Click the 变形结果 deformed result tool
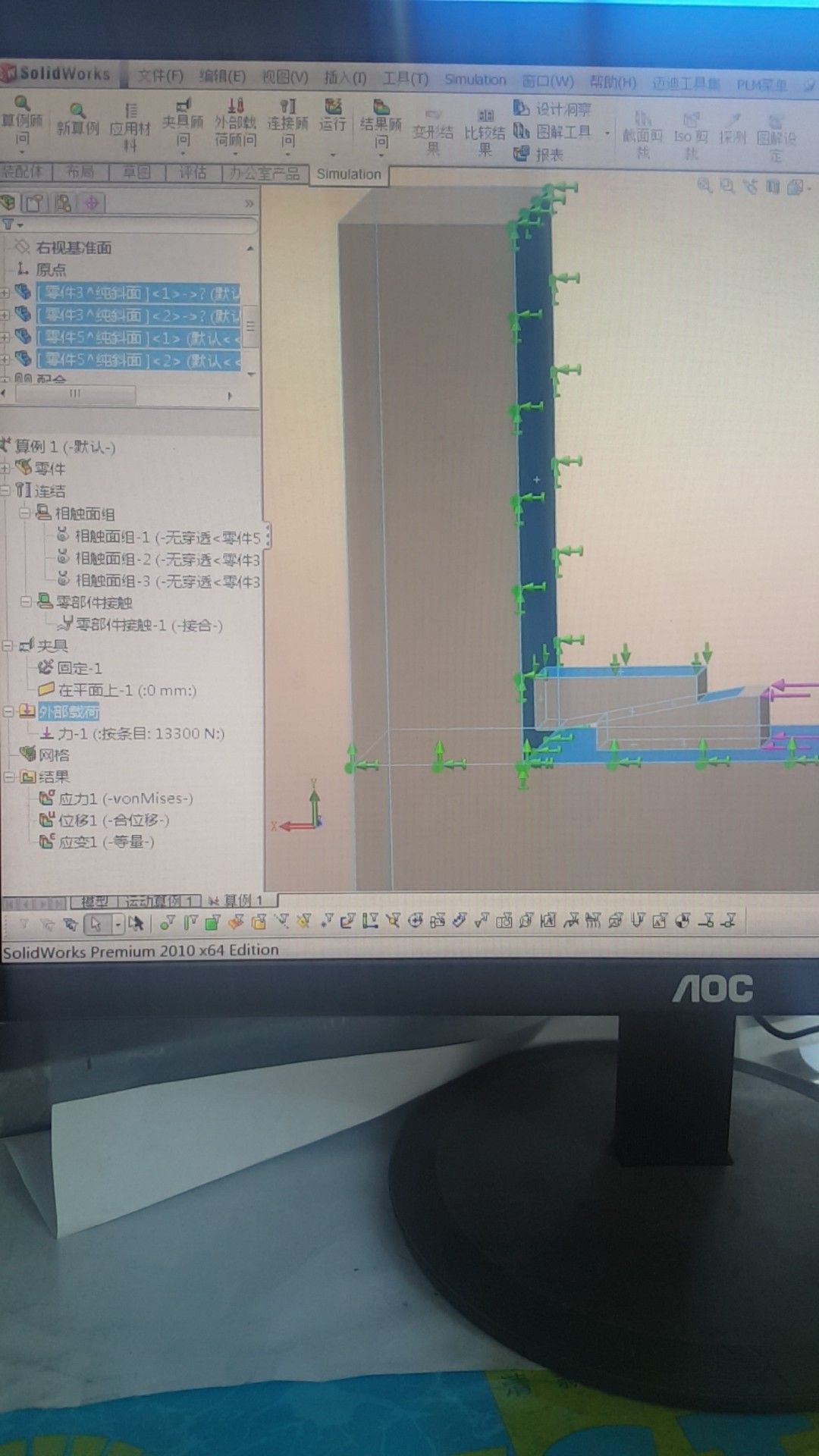 click(433, 132)
